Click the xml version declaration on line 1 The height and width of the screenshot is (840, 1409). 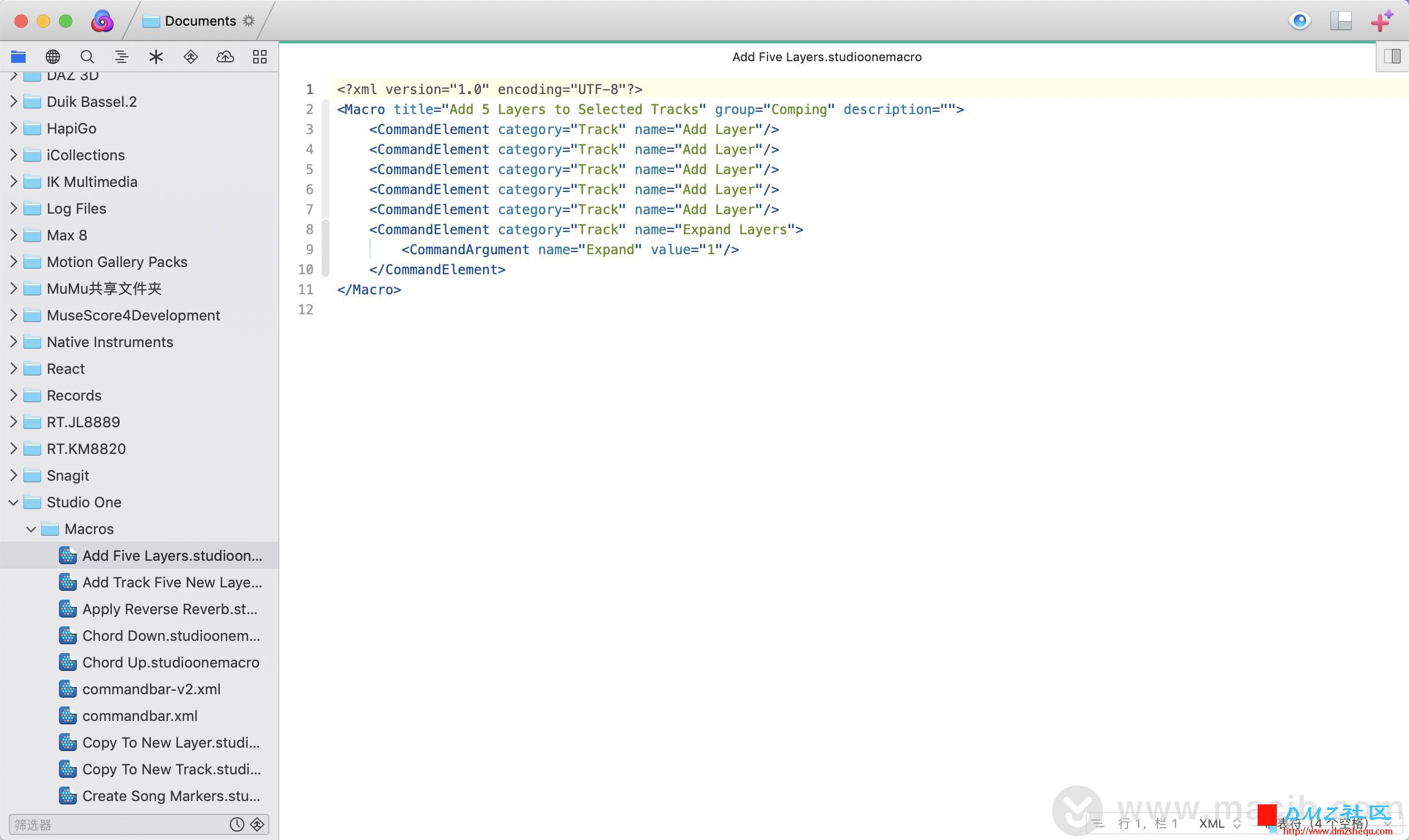(490, 89)
